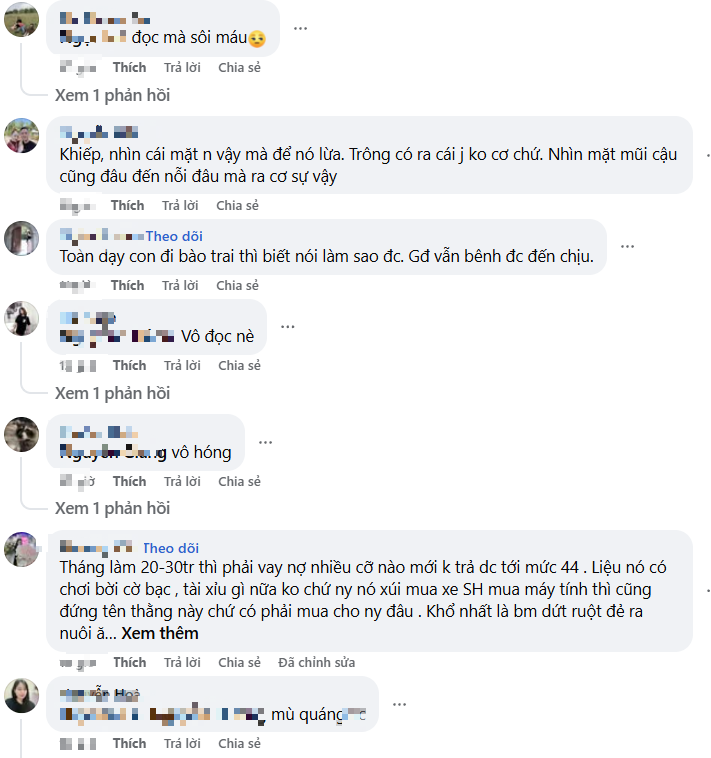Open profile picture of the "Tháng làm 20-30tr" commenter
Screen dimensions: 711x758
coord(21,549)
